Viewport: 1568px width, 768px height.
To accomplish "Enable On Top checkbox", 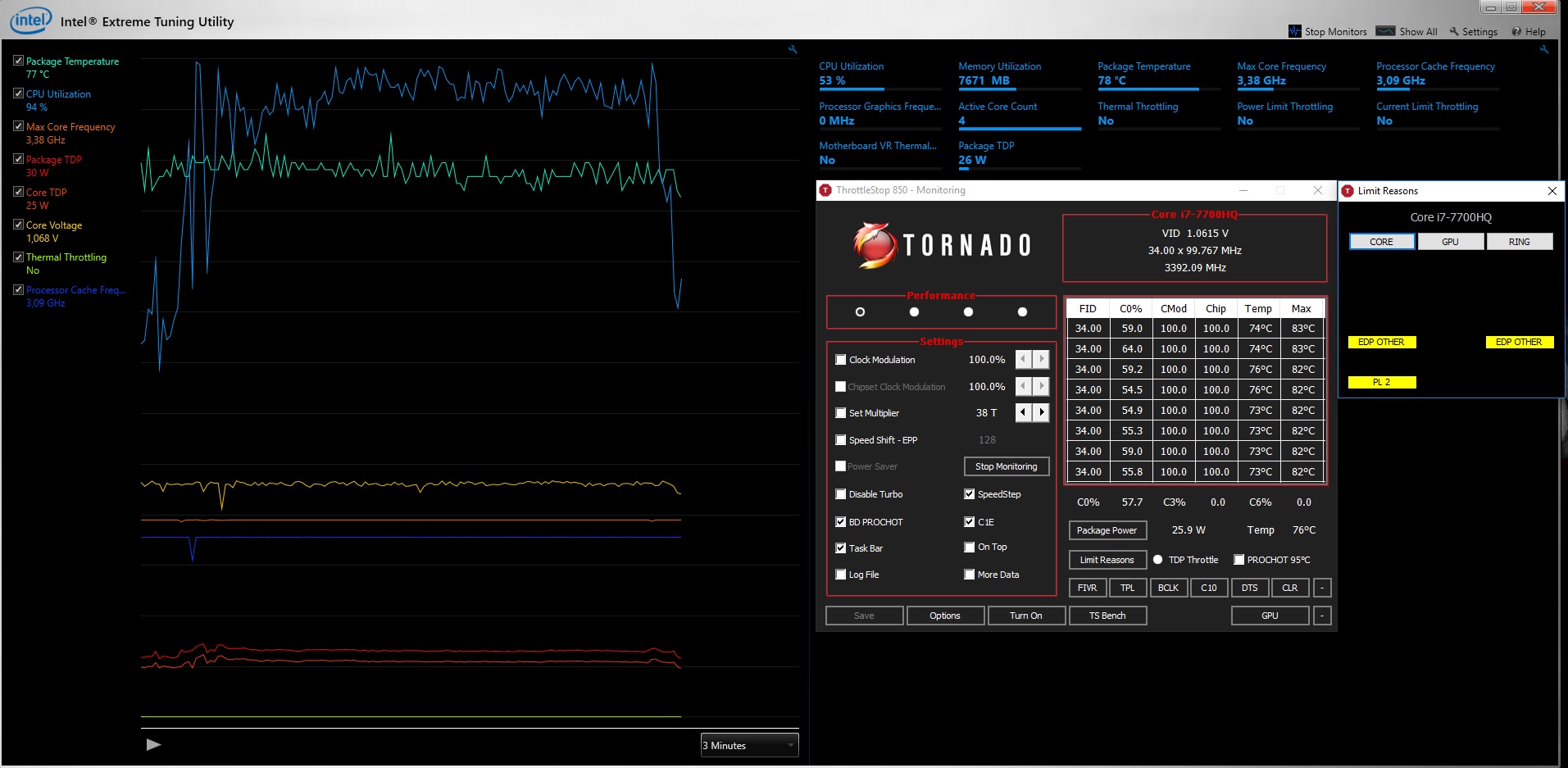I will pos(969,548).
